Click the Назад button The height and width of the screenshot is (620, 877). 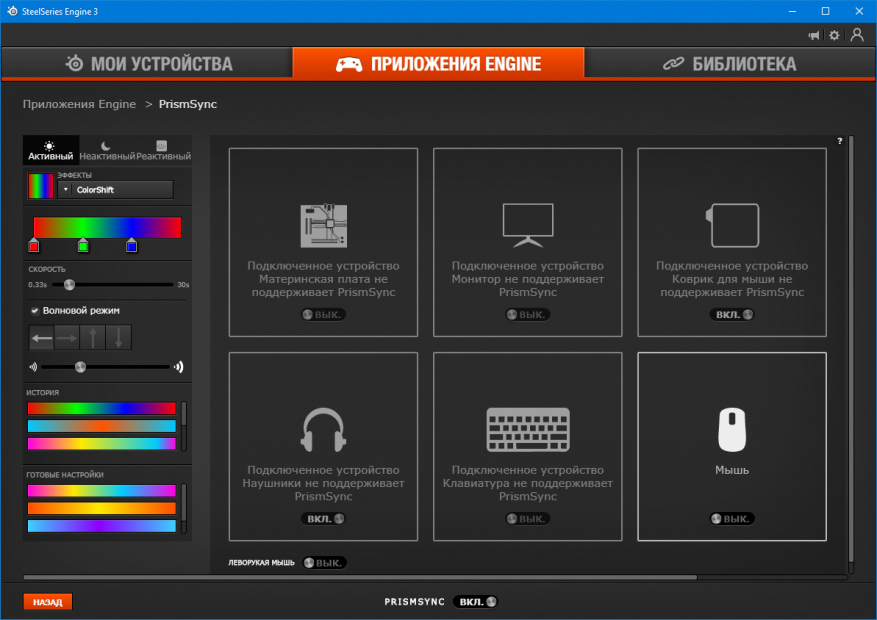pos(48,602)
